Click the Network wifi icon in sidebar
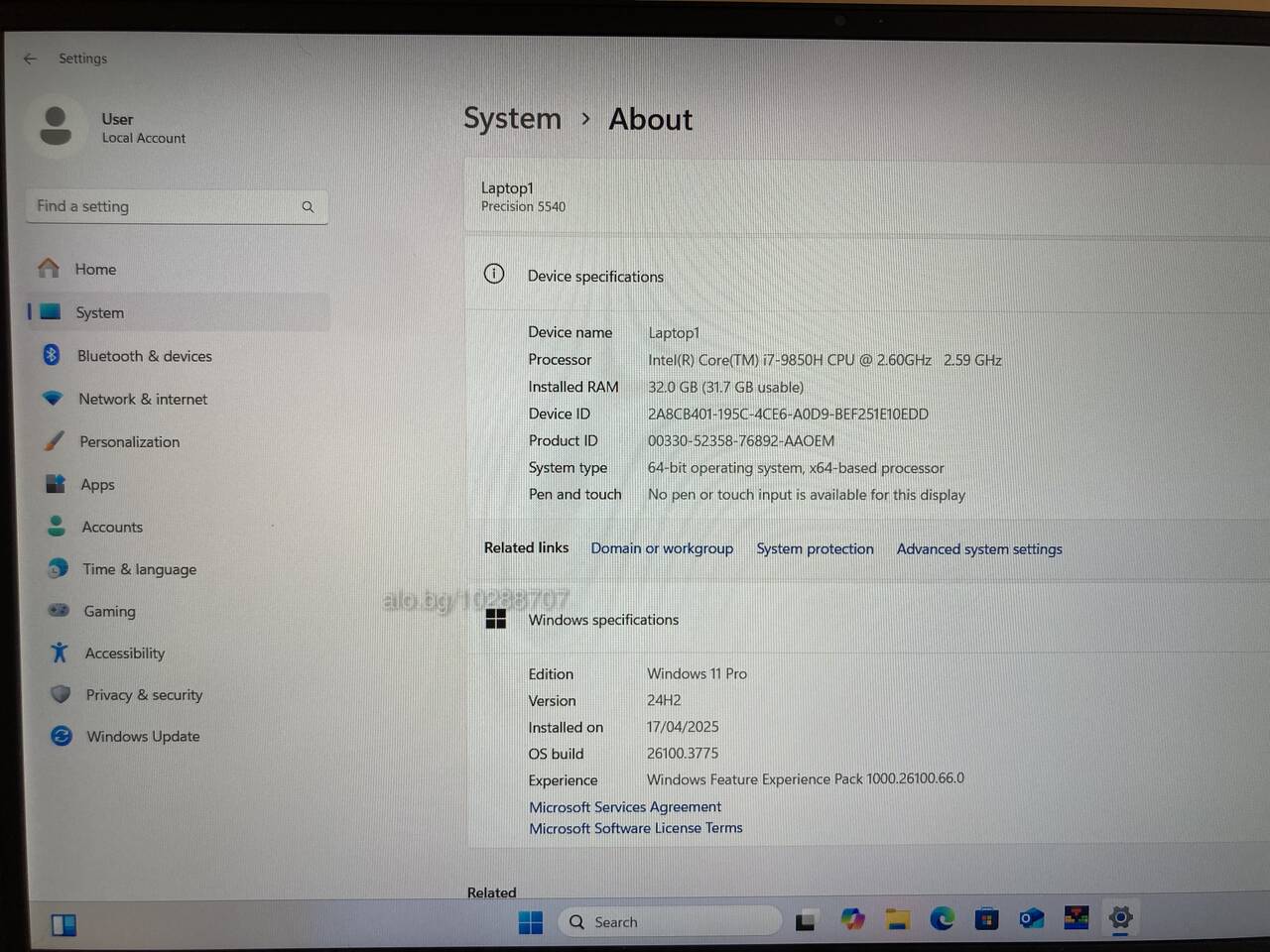The image size is (1270, 952). 53,398
